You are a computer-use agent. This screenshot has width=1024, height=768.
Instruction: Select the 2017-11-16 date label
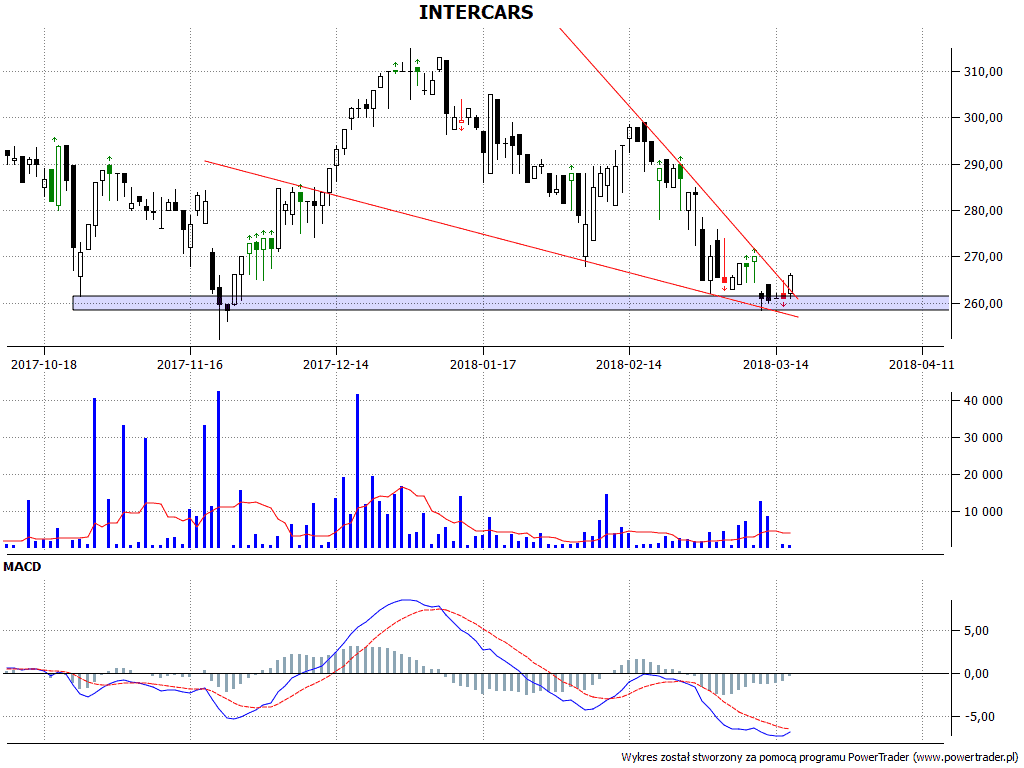click(x=190, y=364)
